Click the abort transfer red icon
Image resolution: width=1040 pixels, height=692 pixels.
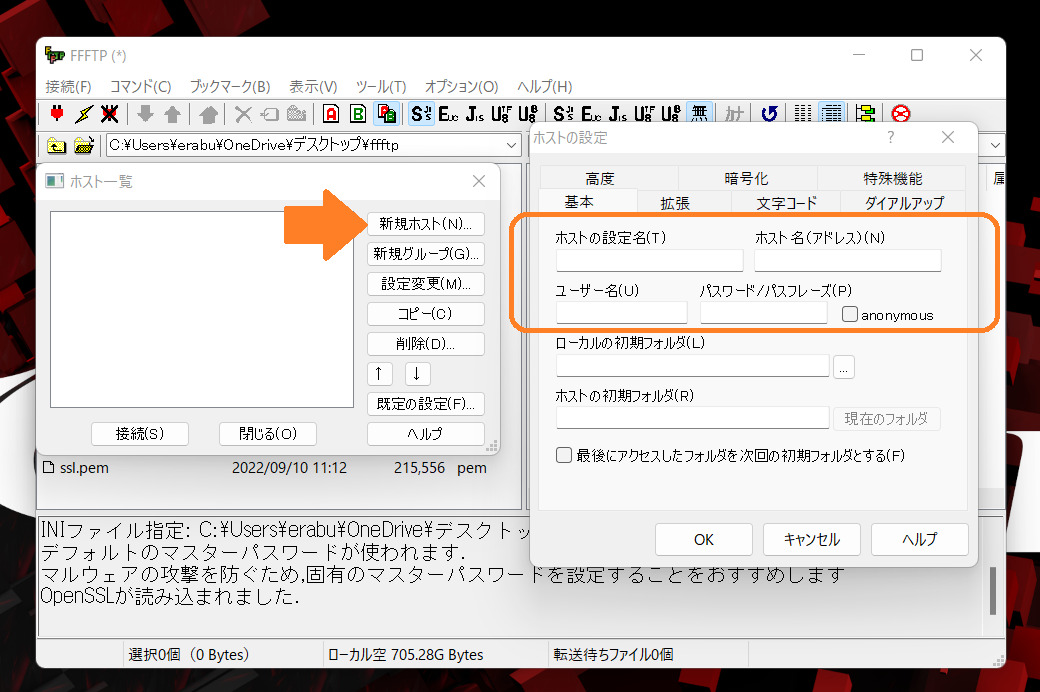pyautogui.click(x=901, y=113)
